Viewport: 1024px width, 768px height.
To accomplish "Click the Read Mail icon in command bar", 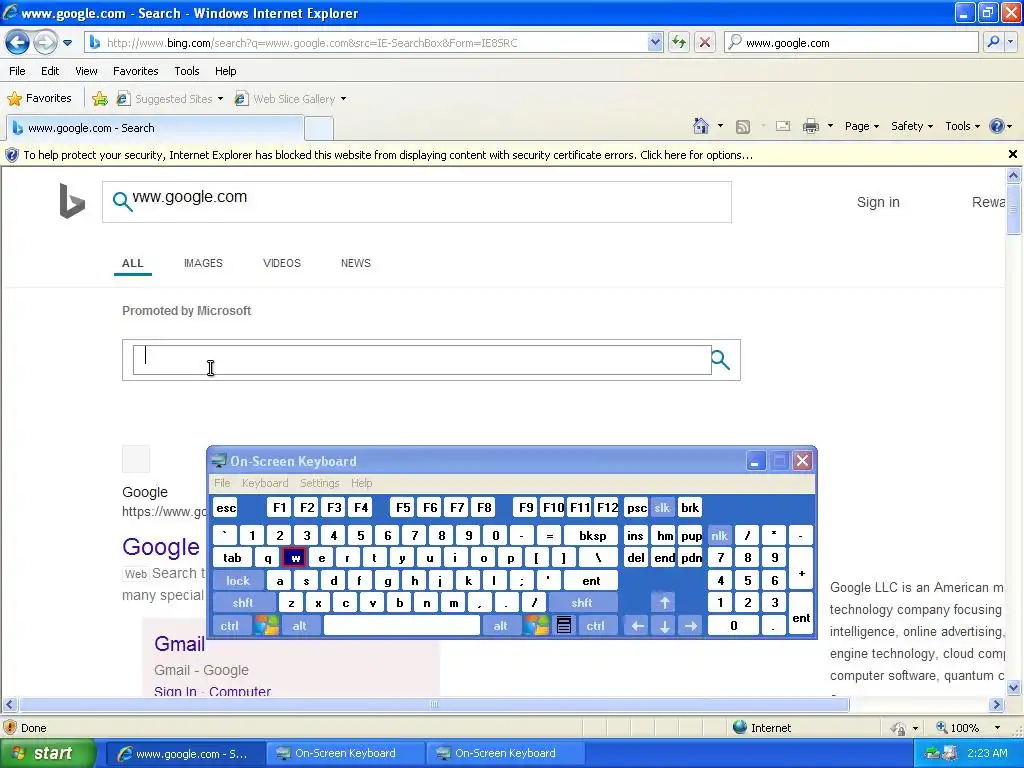I will point(783,126).
